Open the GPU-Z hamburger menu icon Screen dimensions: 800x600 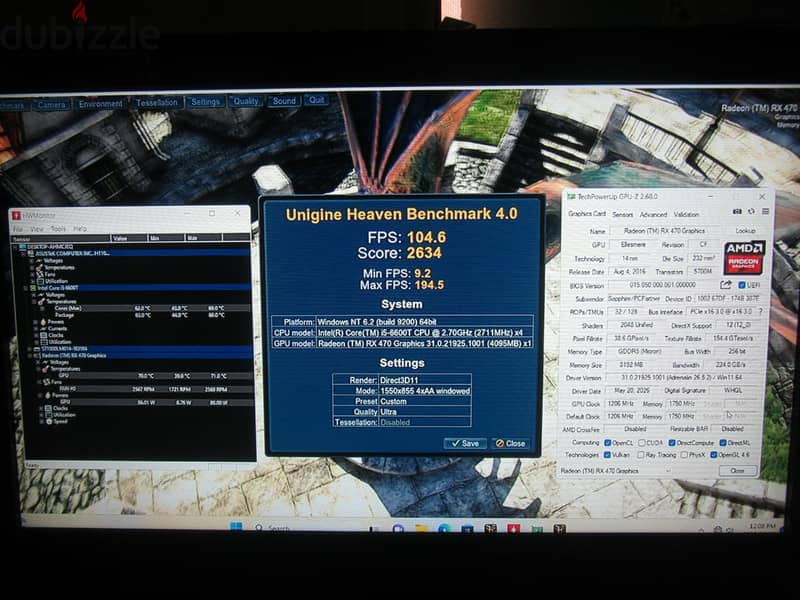pos(765,211)
